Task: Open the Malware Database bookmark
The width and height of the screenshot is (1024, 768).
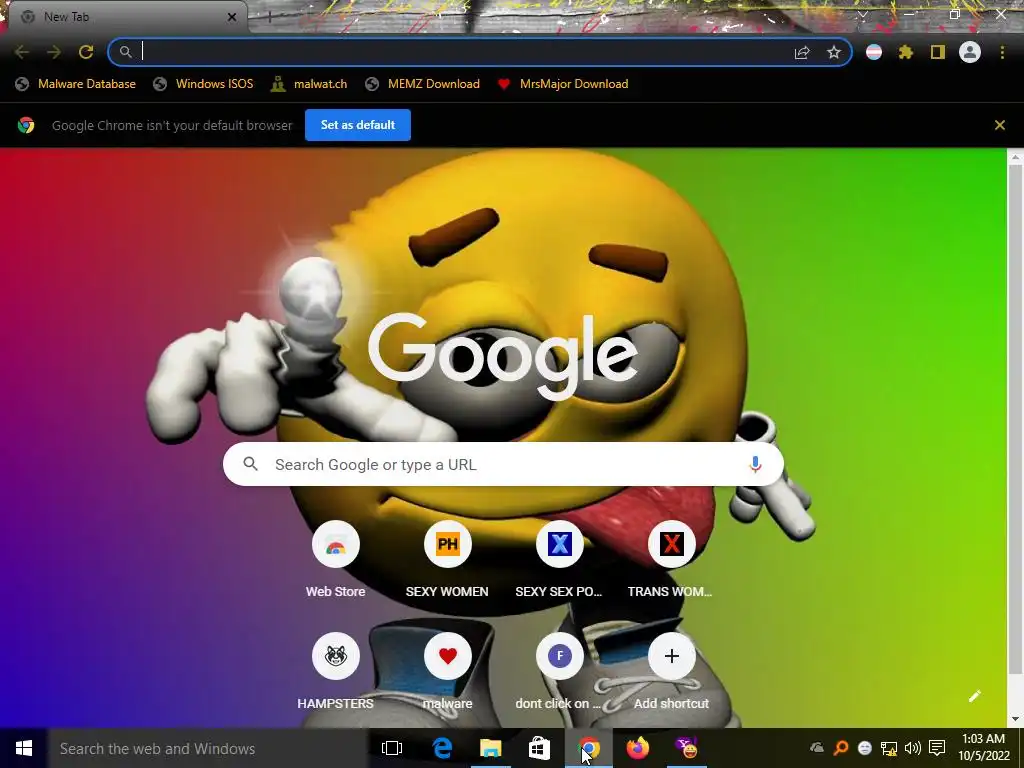Action: [76, 84]
